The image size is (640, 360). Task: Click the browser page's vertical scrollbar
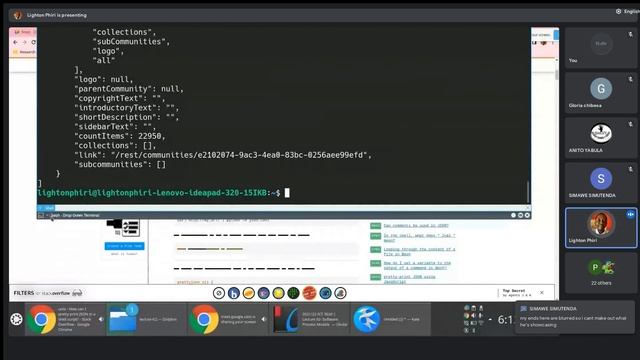(557, 75)
